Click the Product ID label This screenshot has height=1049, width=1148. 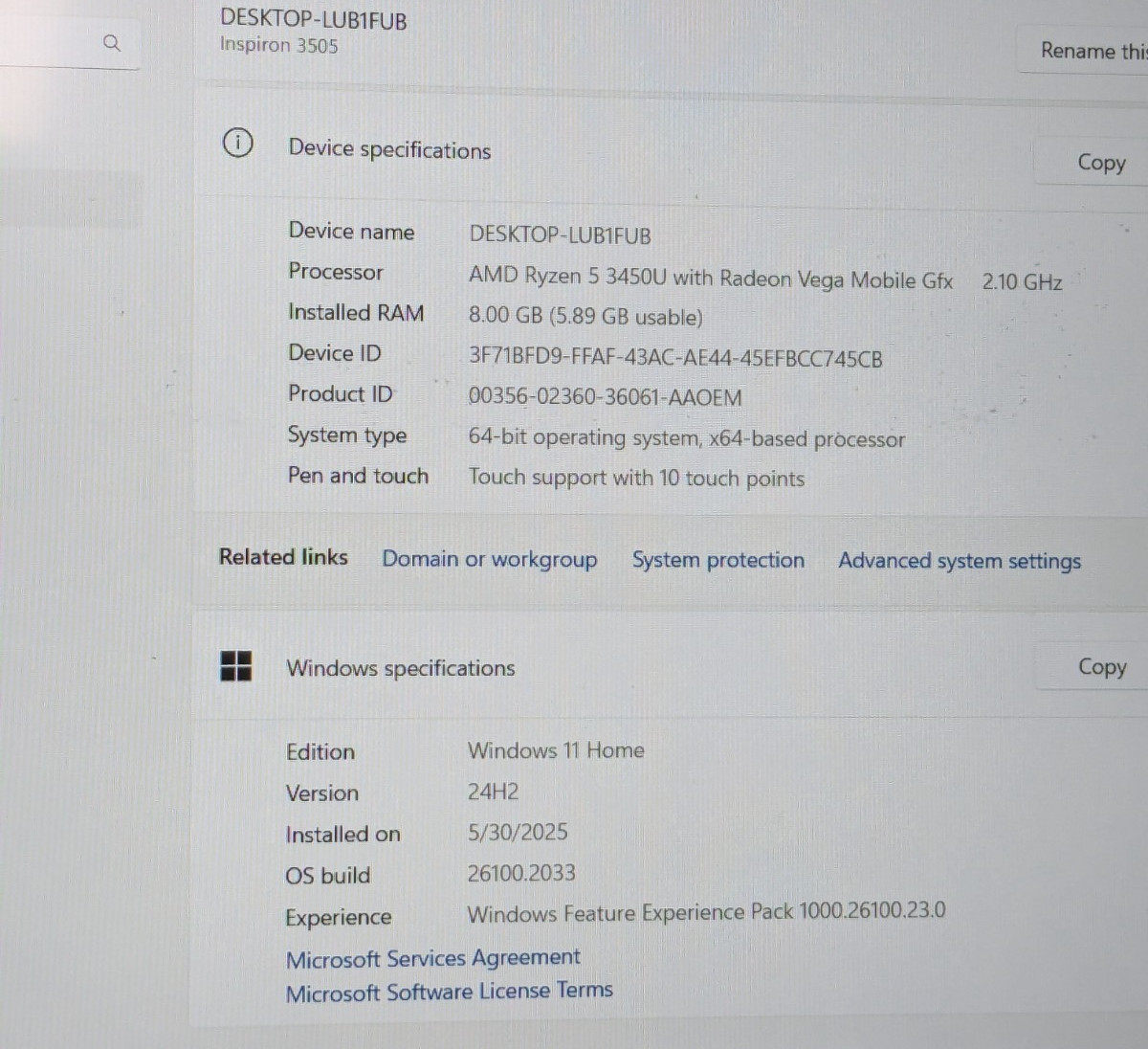341,393
